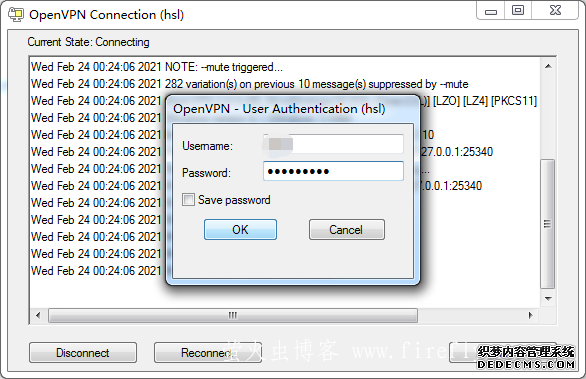The height and width of the screenshot is (379, 586).
Task: Click the OpenVPN icon in the title bar
Action: (x=16, y=15)
